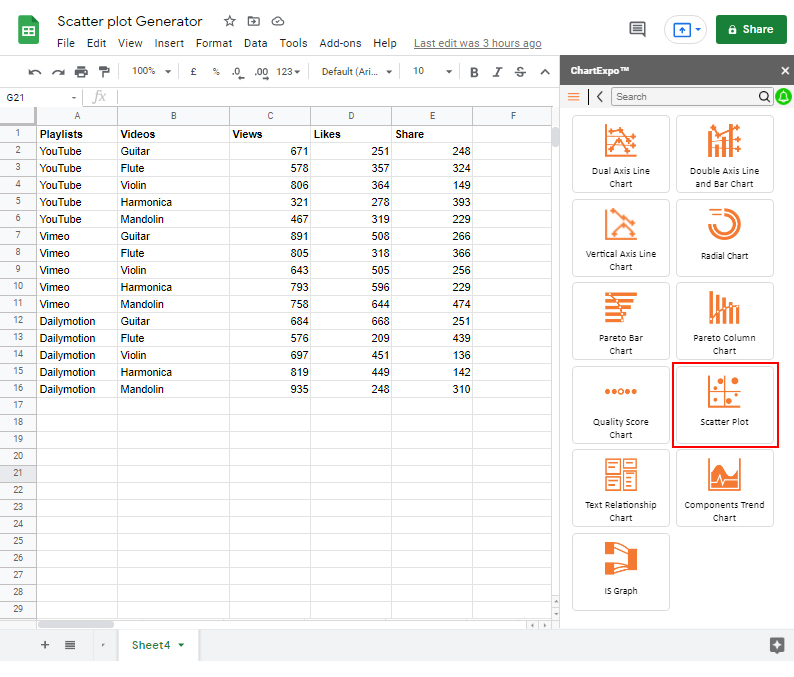Open the View menu
The width and height of the screenshot is (794, 677).
[130, 44]
